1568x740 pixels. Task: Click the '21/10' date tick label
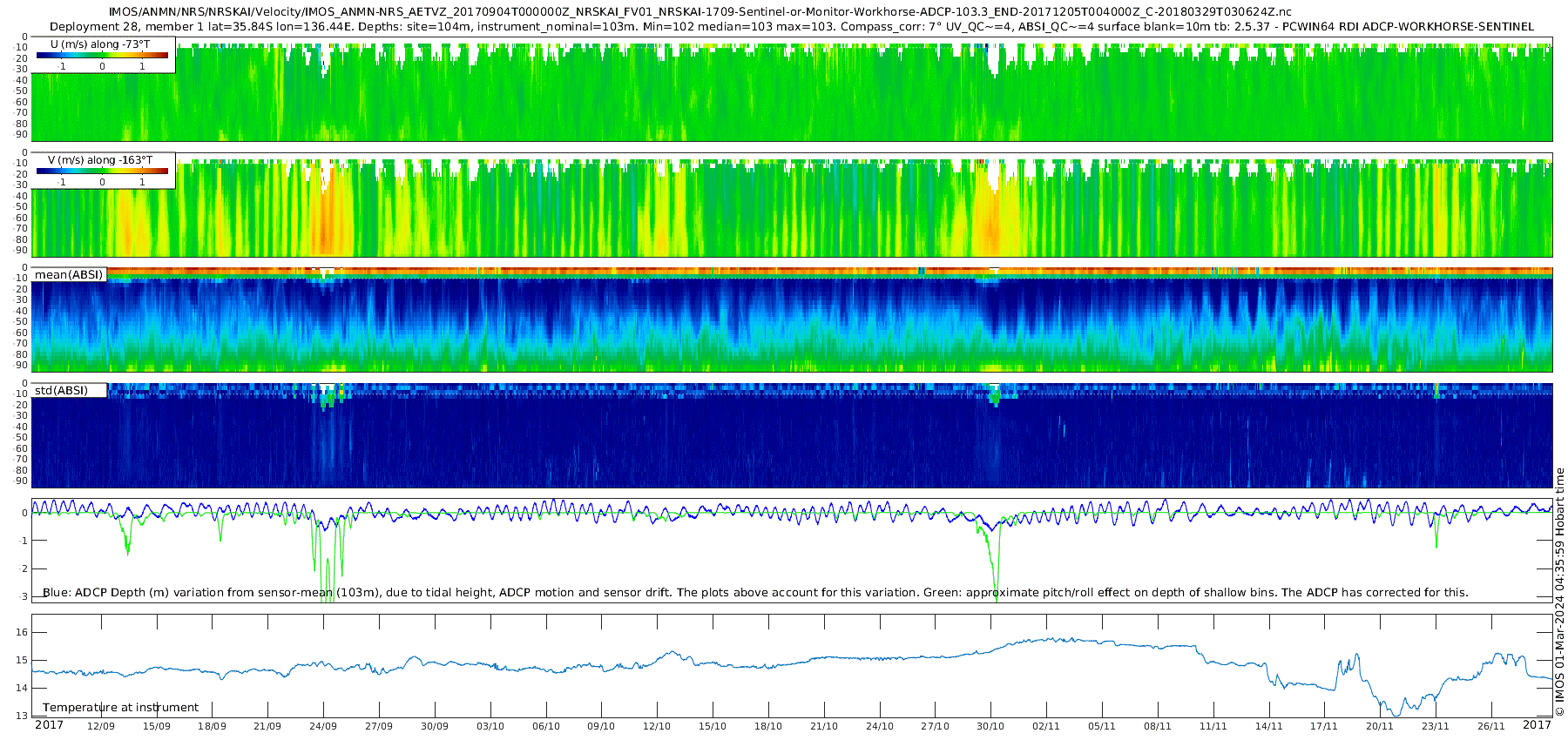pos(824,726)
